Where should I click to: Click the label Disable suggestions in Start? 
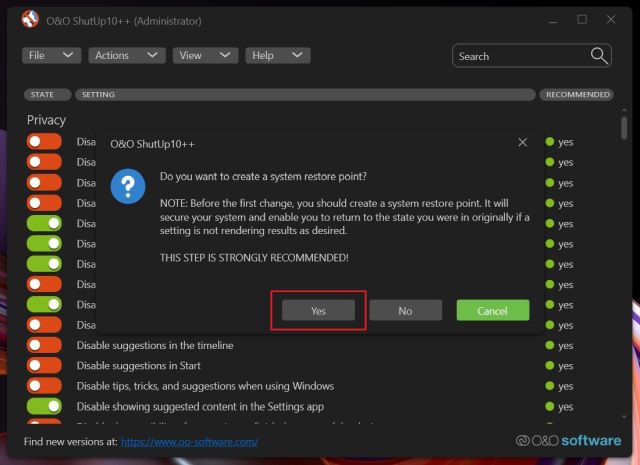coord(139,366)
